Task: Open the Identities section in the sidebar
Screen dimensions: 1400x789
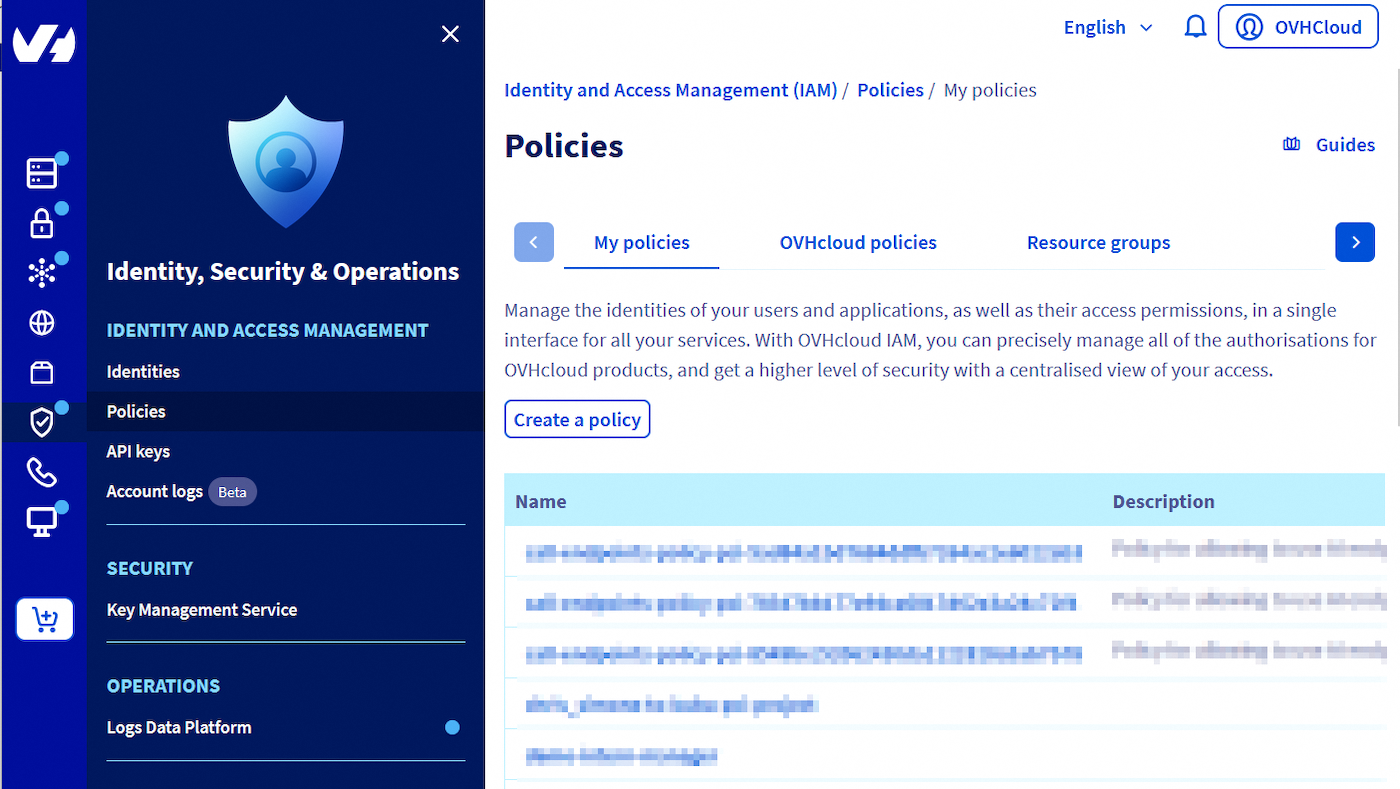Action: tap(143, 371)
